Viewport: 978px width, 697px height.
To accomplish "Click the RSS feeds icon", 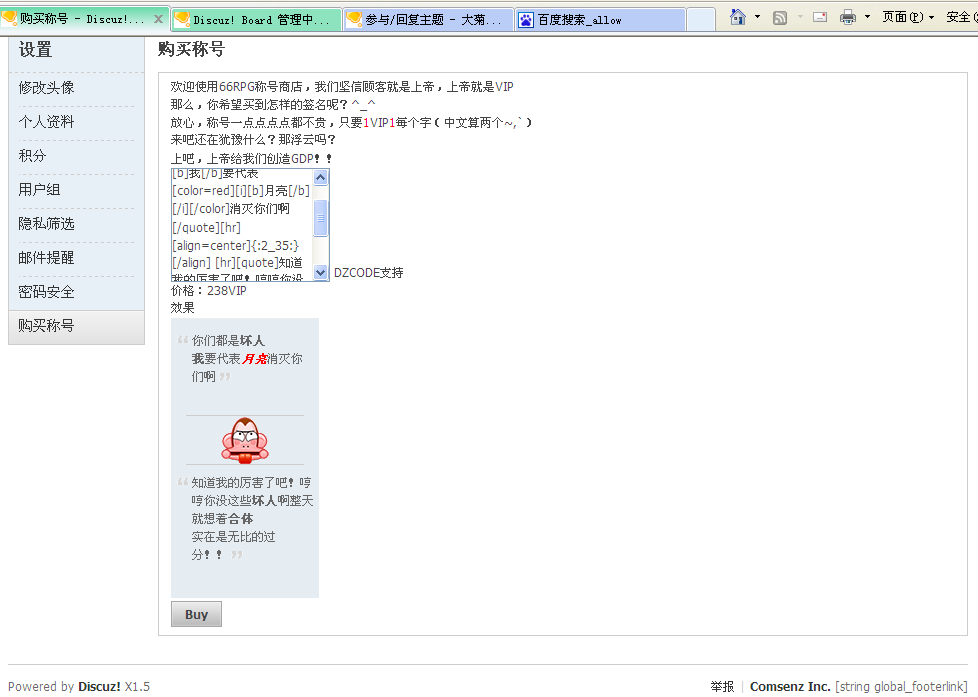I will (780, 17).
